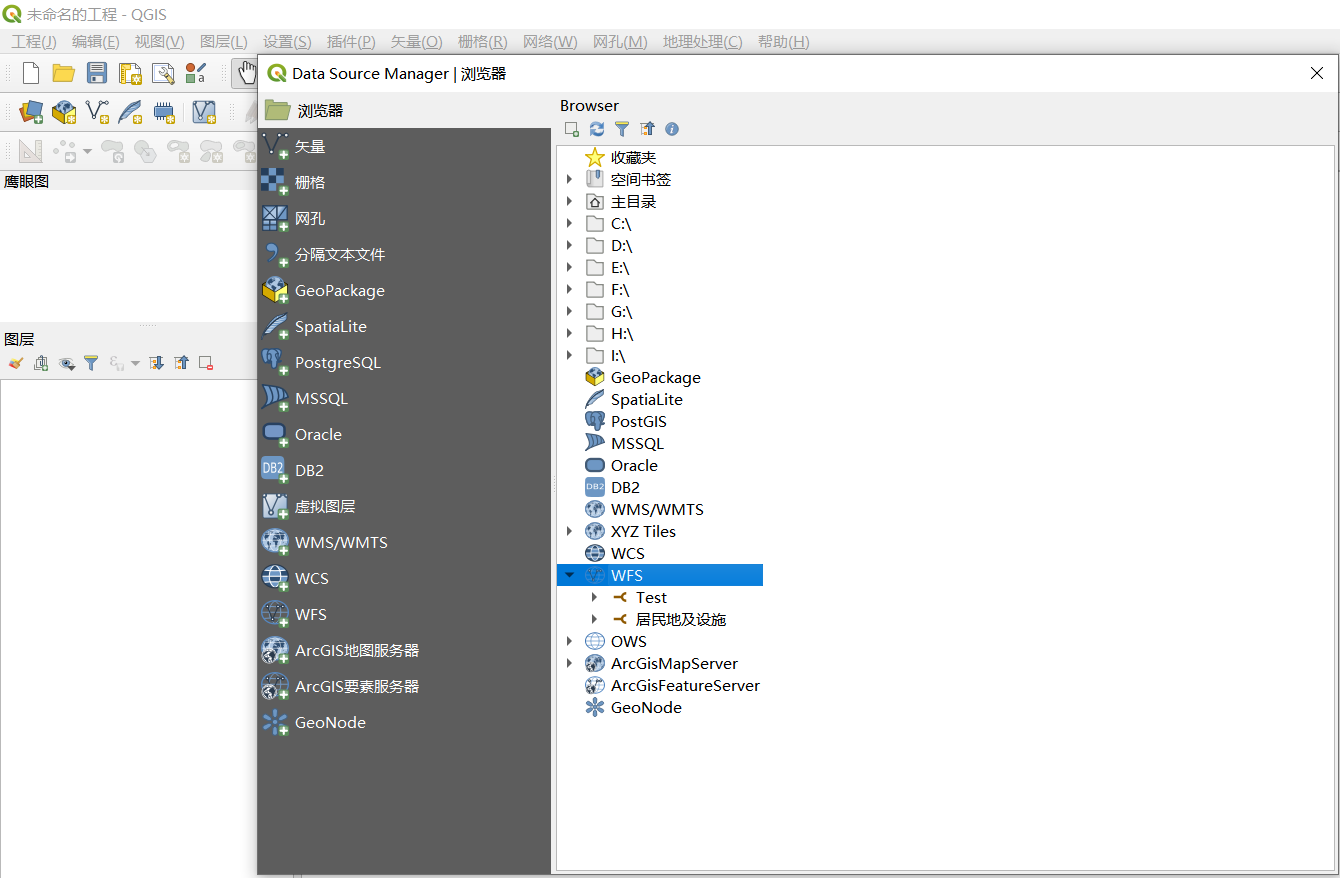Select the 矢量 vector source tab
Screen dimensions: 1340x878
[x=404, y=146]
